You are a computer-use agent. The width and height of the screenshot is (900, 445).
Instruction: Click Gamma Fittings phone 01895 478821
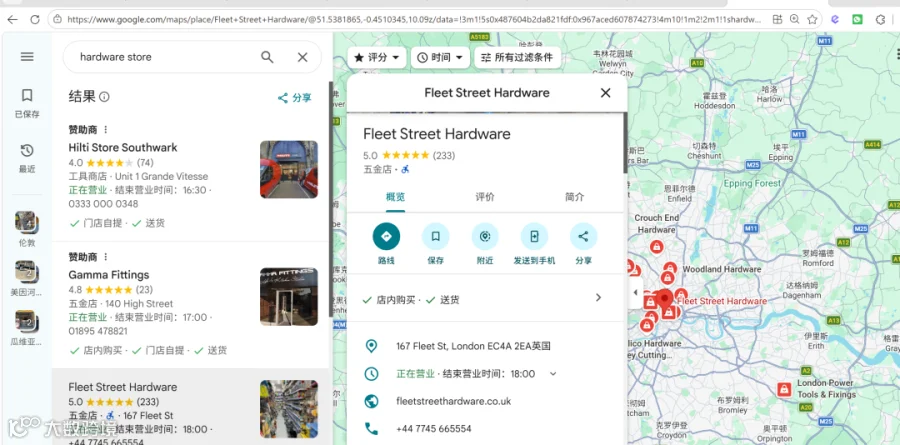pyautogui.click(x=98, y=331)
